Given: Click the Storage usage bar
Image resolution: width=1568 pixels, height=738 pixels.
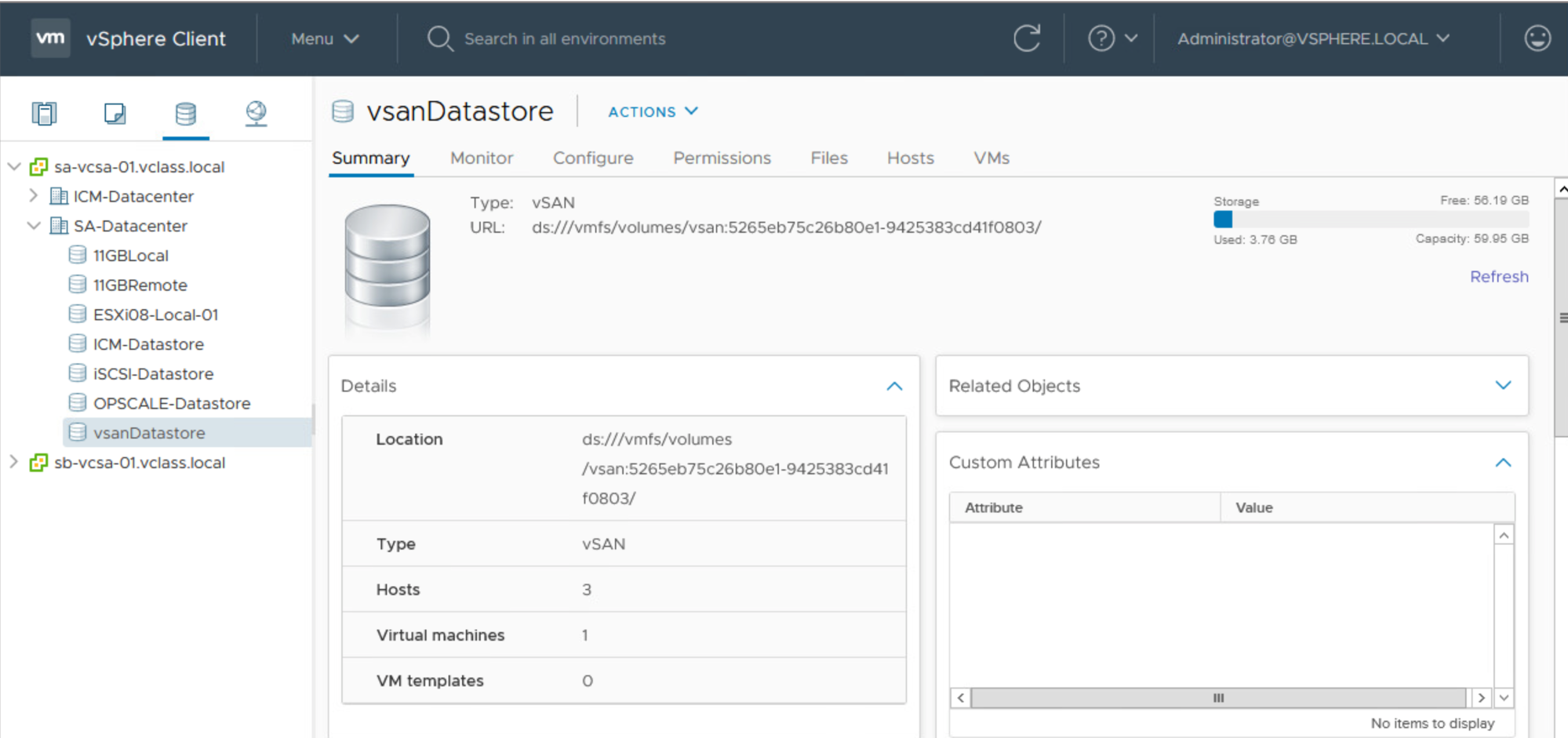Looking at the screenshot, I should (1371, 220).
